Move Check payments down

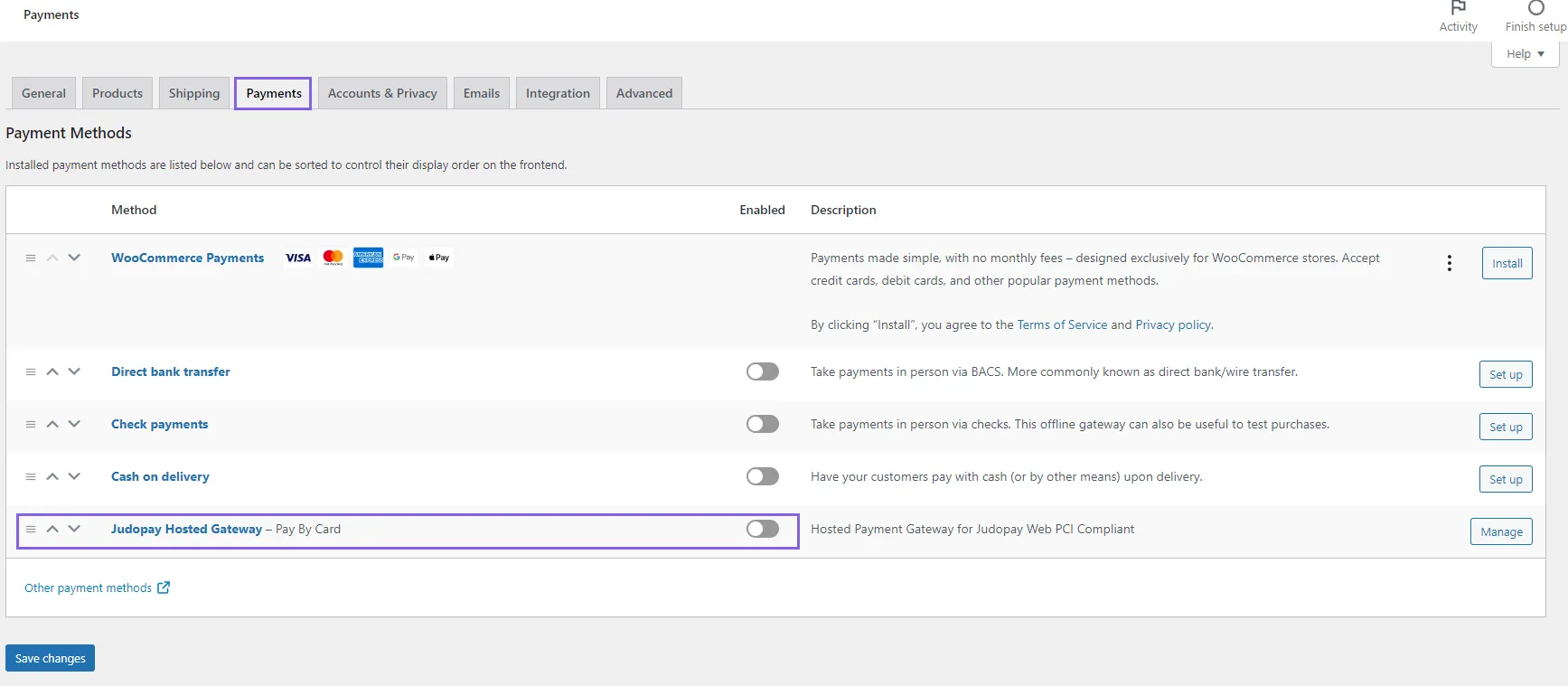(x=74, y=424)
